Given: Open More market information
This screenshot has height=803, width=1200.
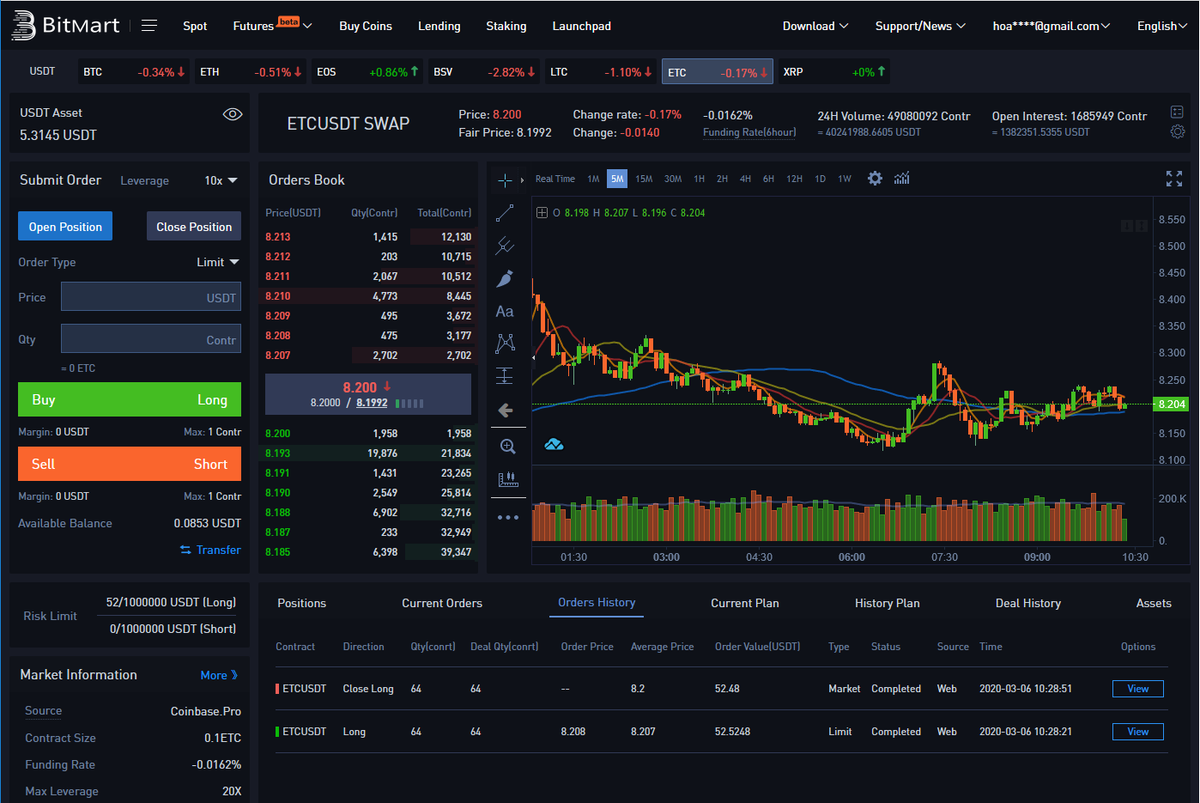Looking at the screenshot, I should pyautogui.click(x=219, y=675).
